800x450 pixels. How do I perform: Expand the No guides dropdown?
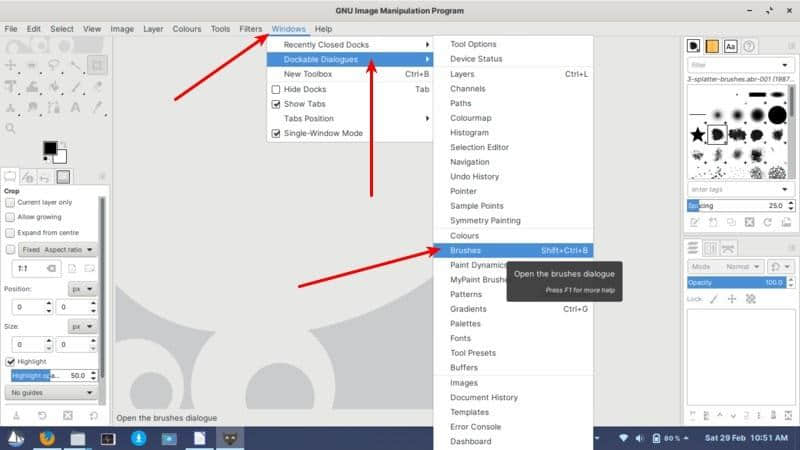click(52, 393)
